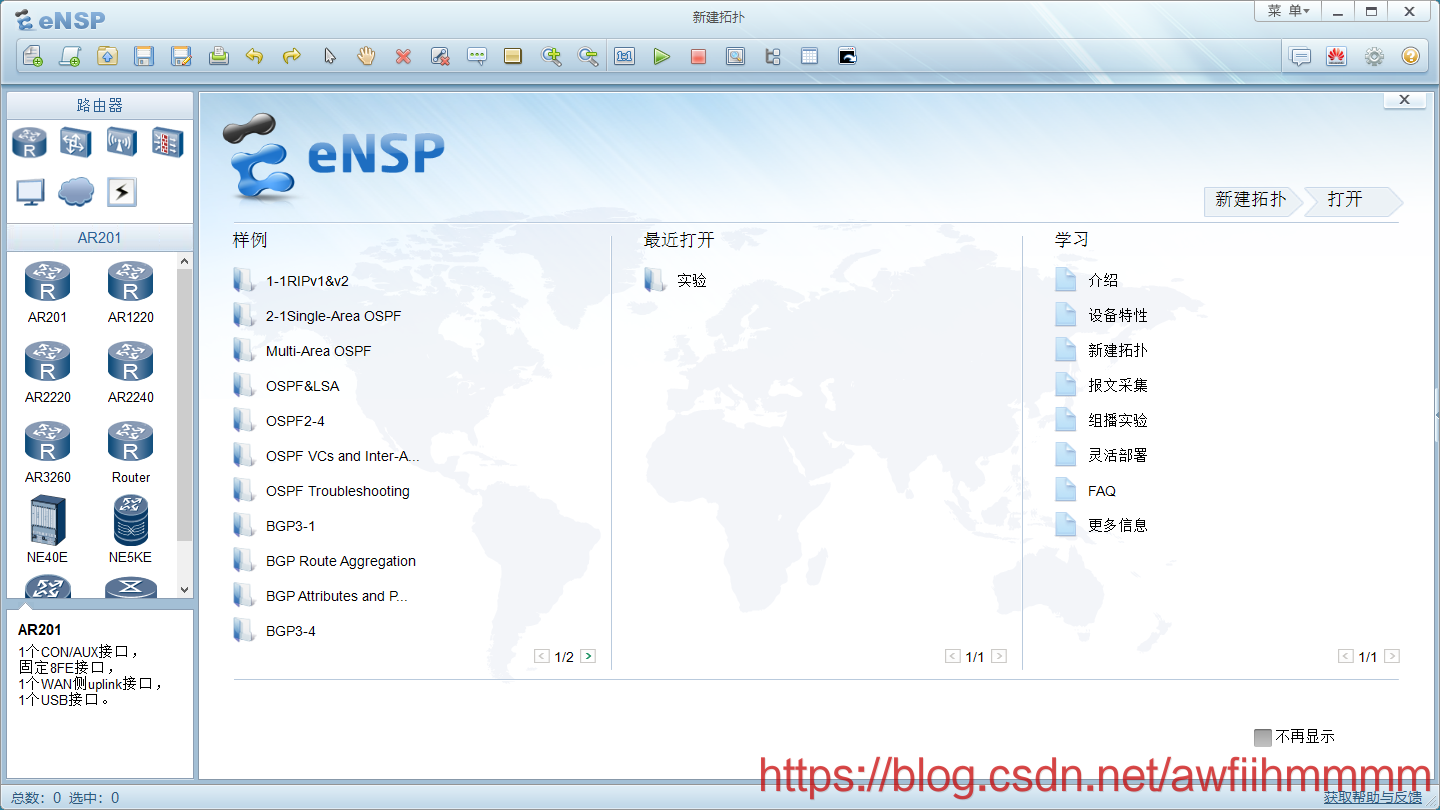Screen dimensions: 1440x810
Task: Toggle the grid display icon
Action: (x=809, y=56)
